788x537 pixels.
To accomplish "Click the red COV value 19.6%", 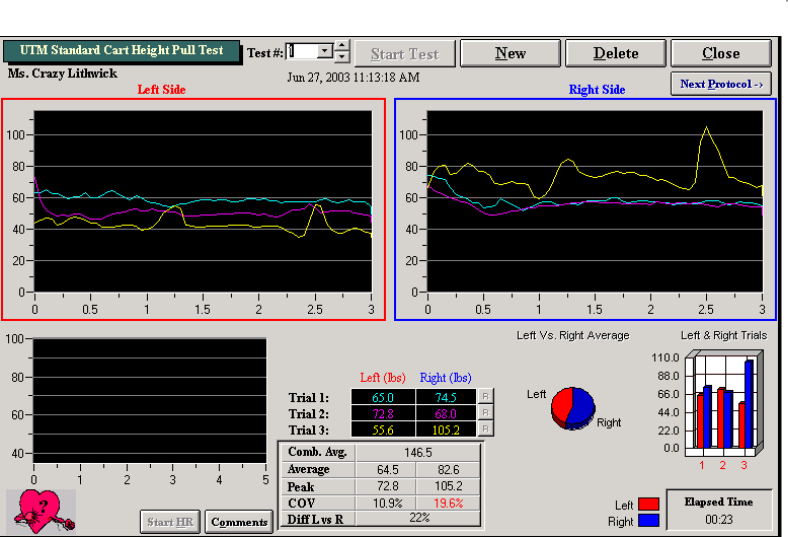I will [x=448, y=503].
